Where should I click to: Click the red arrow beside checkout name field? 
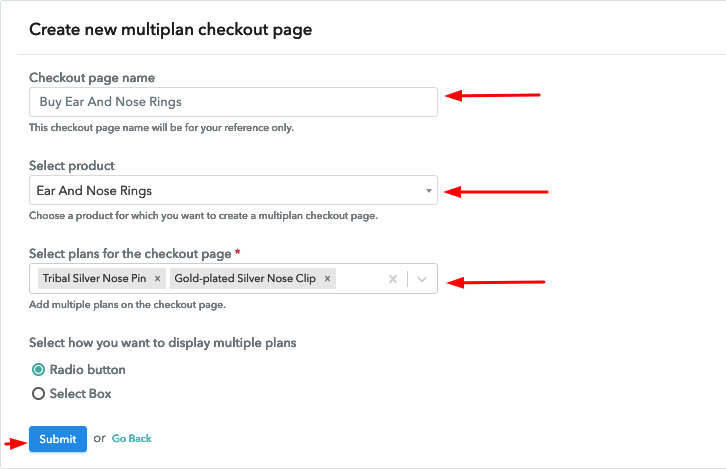(x=492, y=96)
